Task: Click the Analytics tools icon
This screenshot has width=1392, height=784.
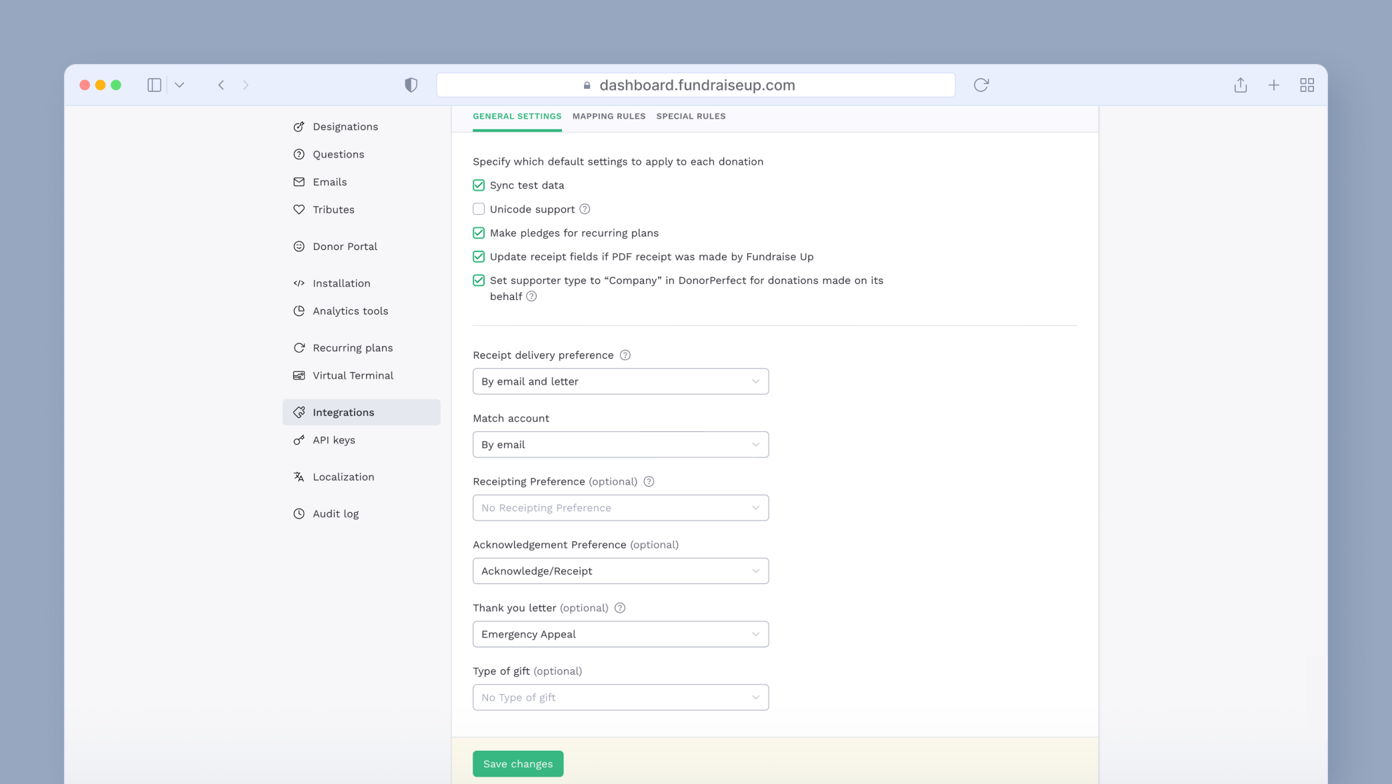Action: 298,311
